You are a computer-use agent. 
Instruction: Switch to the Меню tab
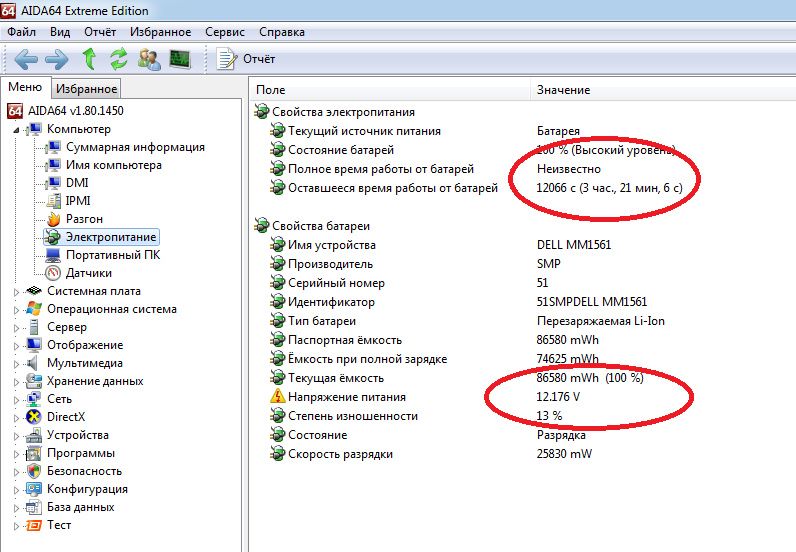(x=25, y=87)
